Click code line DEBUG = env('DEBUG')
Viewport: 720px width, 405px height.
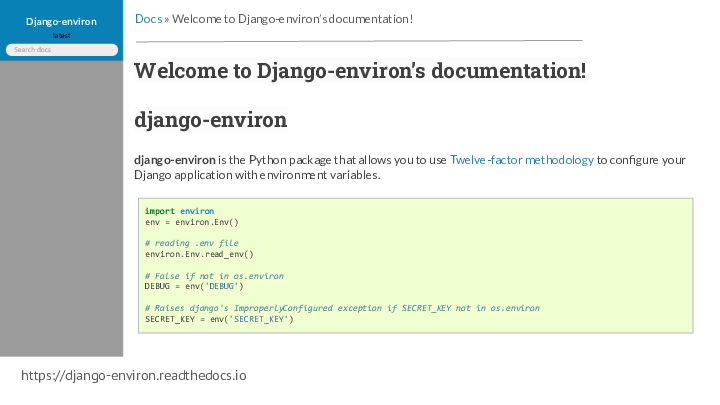pos(194,287)
